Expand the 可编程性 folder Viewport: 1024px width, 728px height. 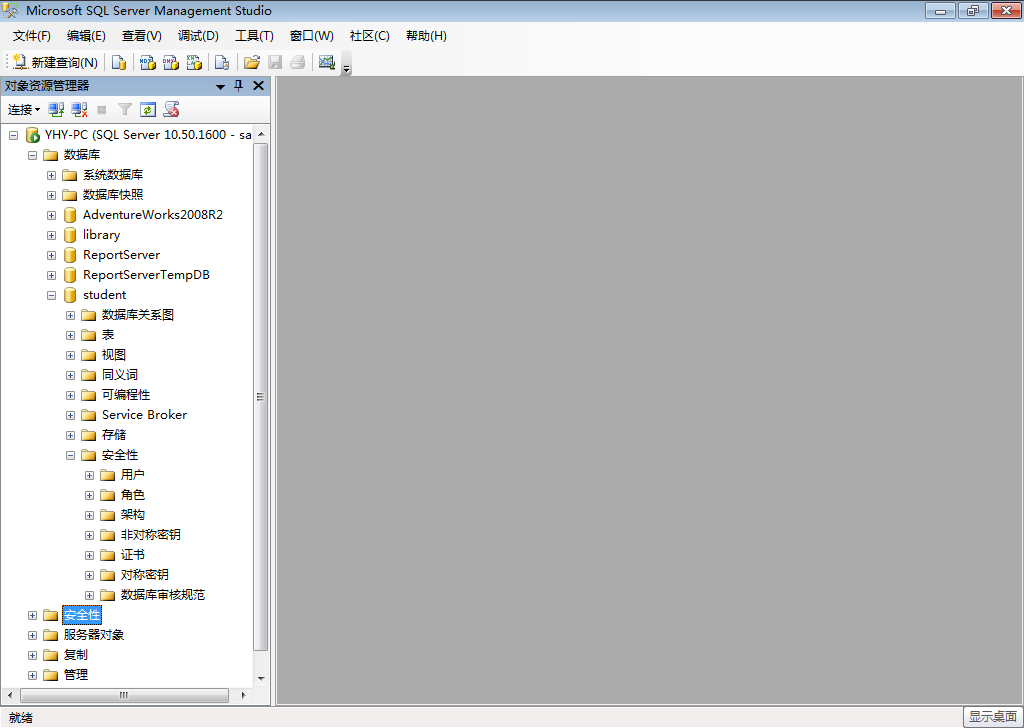point(71,396)
